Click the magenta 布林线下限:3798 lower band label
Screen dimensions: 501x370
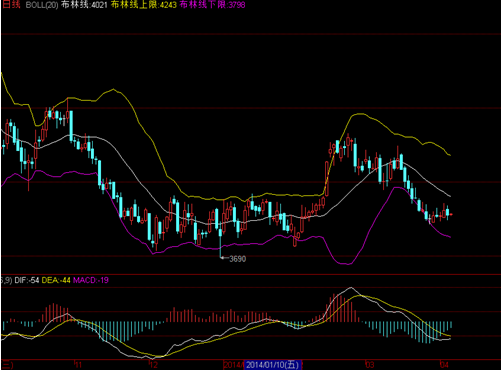(213, 5)
